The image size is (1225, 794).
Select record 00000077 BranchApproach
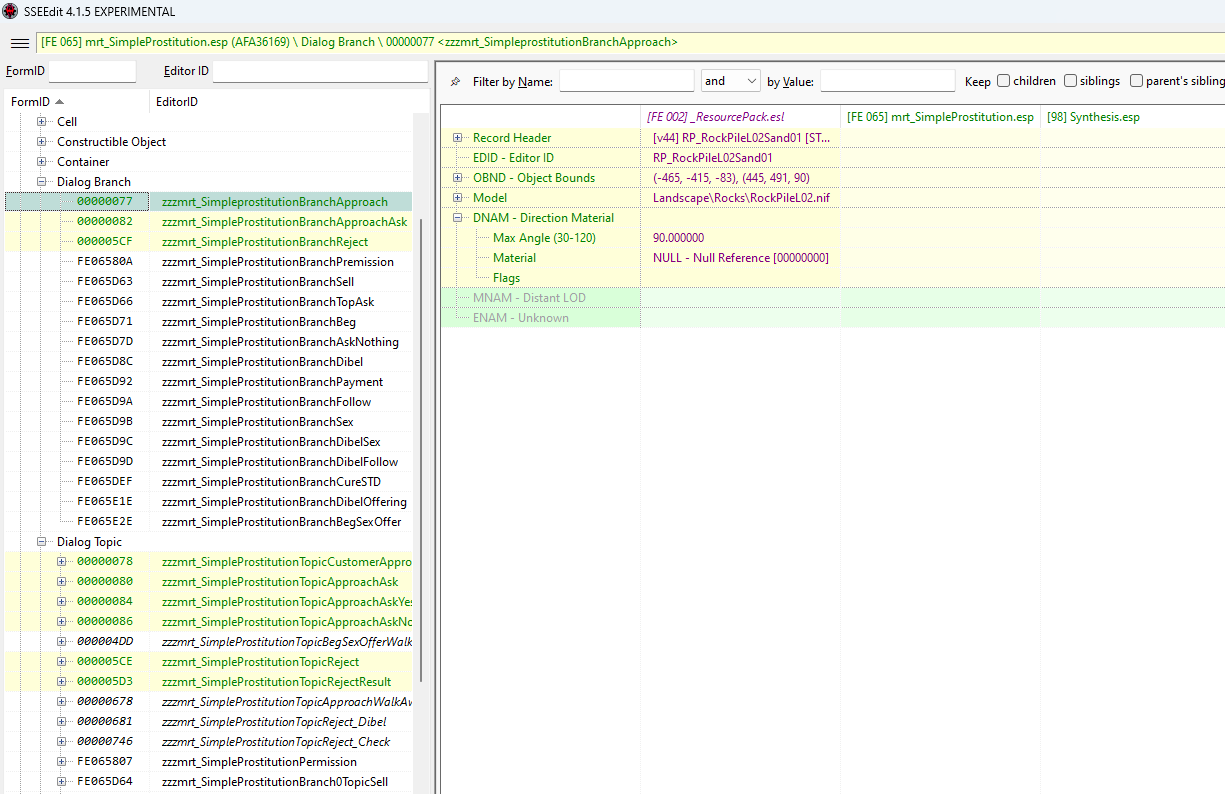click(208, 202)
